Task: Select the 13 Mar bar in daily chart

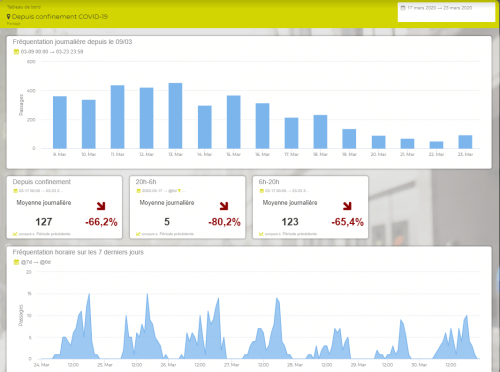Action: tap(175, 116)
